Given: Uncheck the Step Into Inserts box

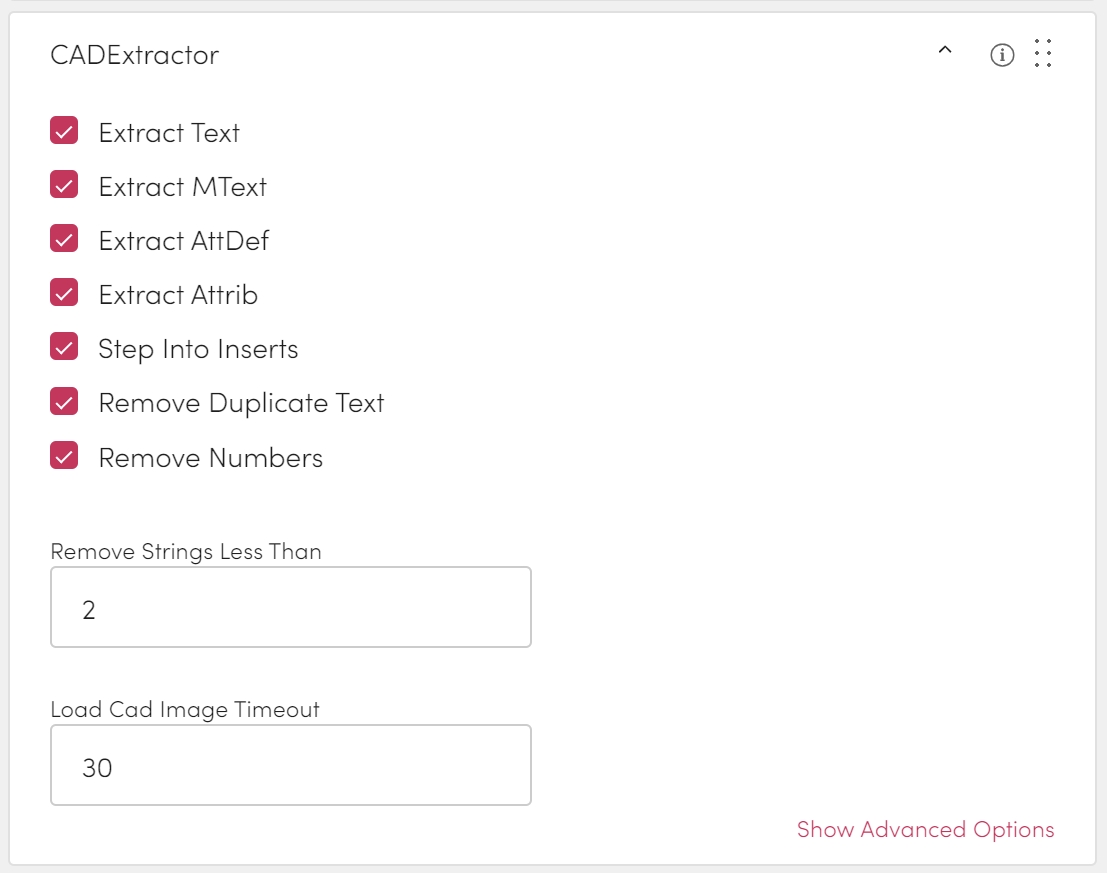Looking at the screenshot, I should pyautogui.click(x=64, y=348).
